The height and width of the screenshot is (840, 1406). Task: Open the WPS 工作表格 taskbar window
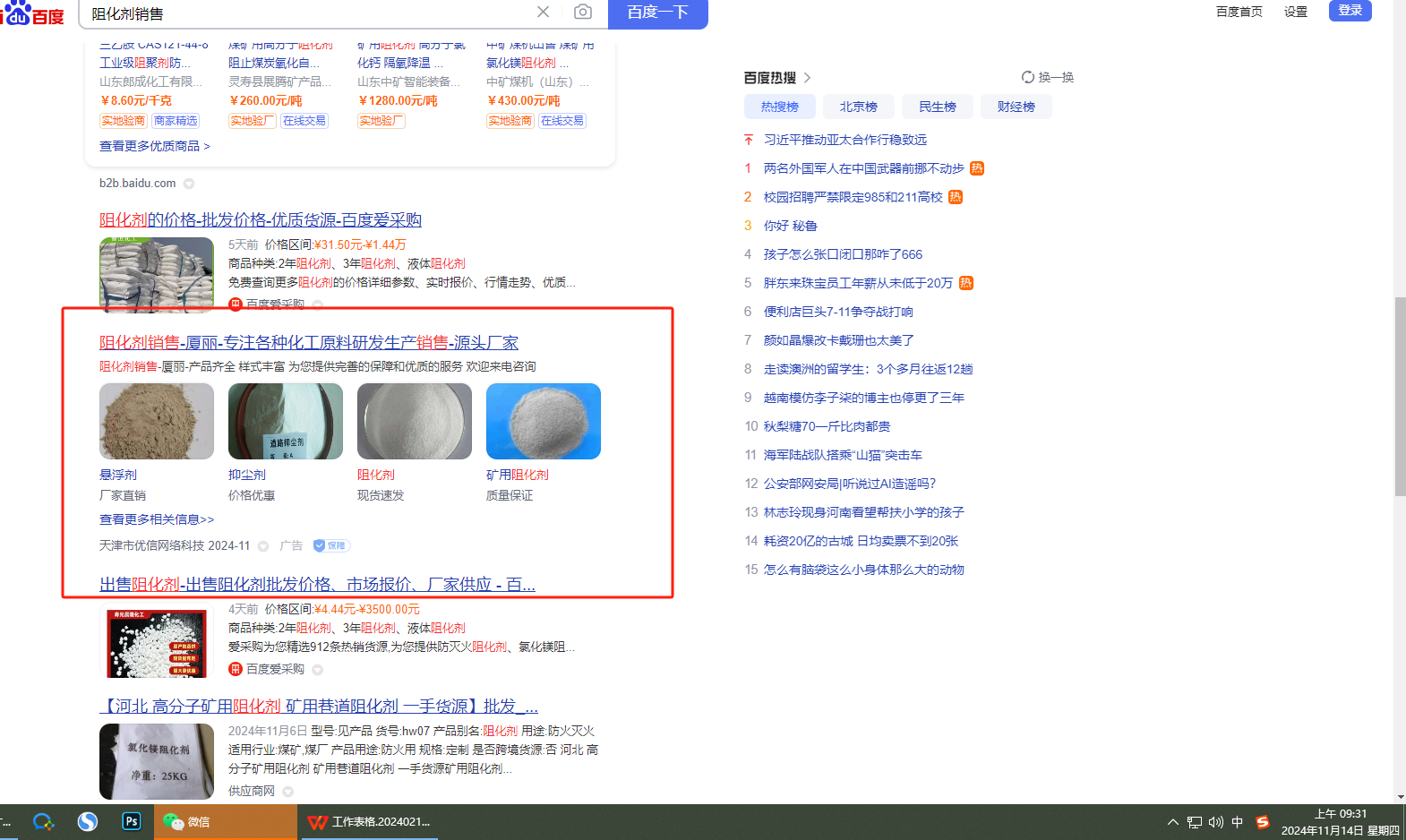coord(368,822)
